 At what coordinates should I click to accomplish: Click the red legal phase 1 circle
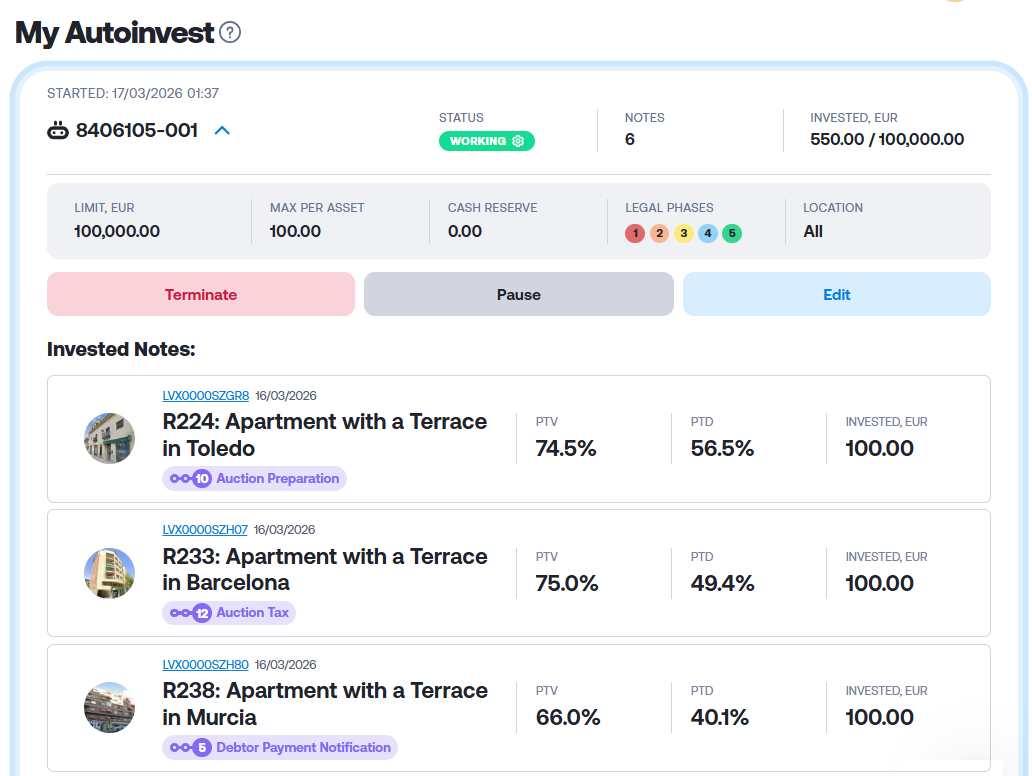(x=634, y=233)
